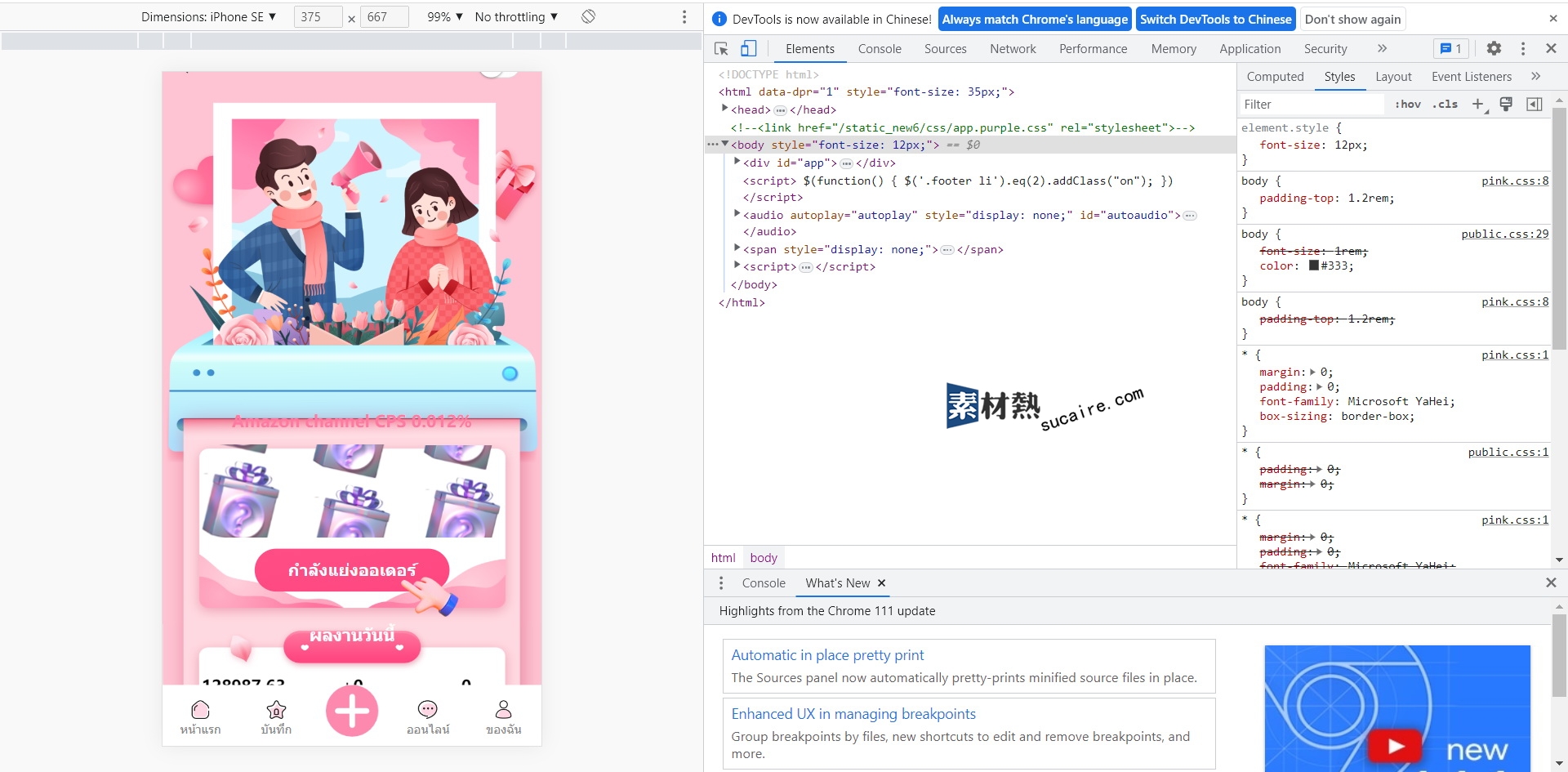Click the viewport height field 667
Viewport: 1568px width, 772px height.
pyautogui.click(x=384, y=16)
